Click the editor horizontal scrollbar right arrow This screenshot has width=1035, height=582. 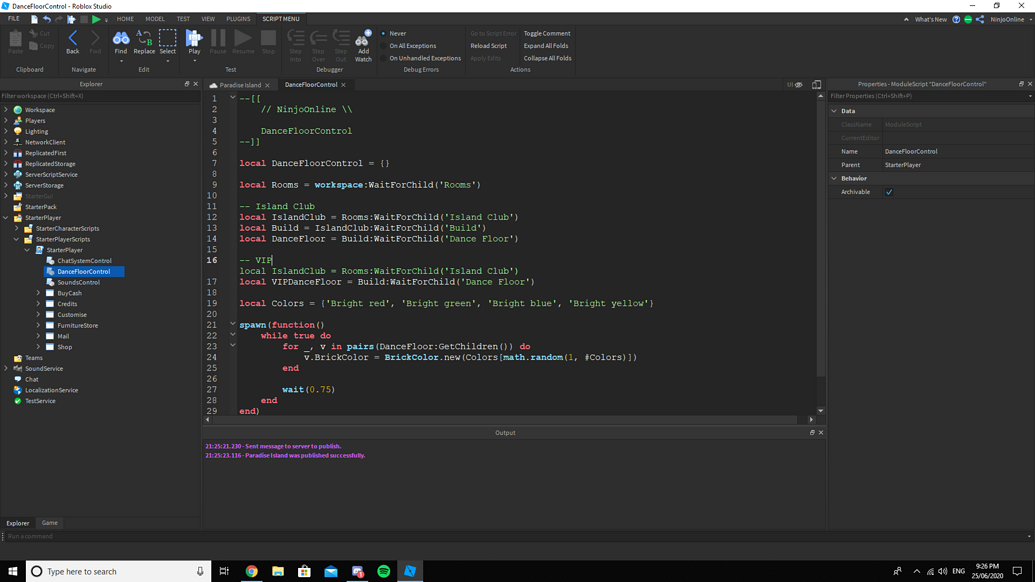(x=811, y=419)
